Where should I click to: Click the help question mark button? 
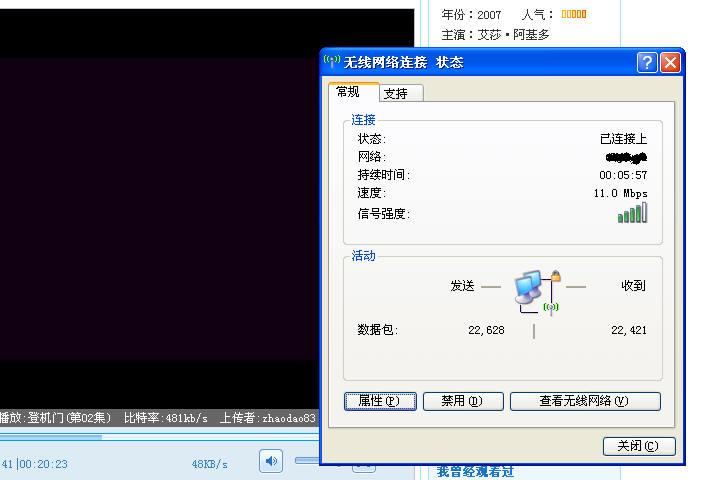tap(647, 62)
